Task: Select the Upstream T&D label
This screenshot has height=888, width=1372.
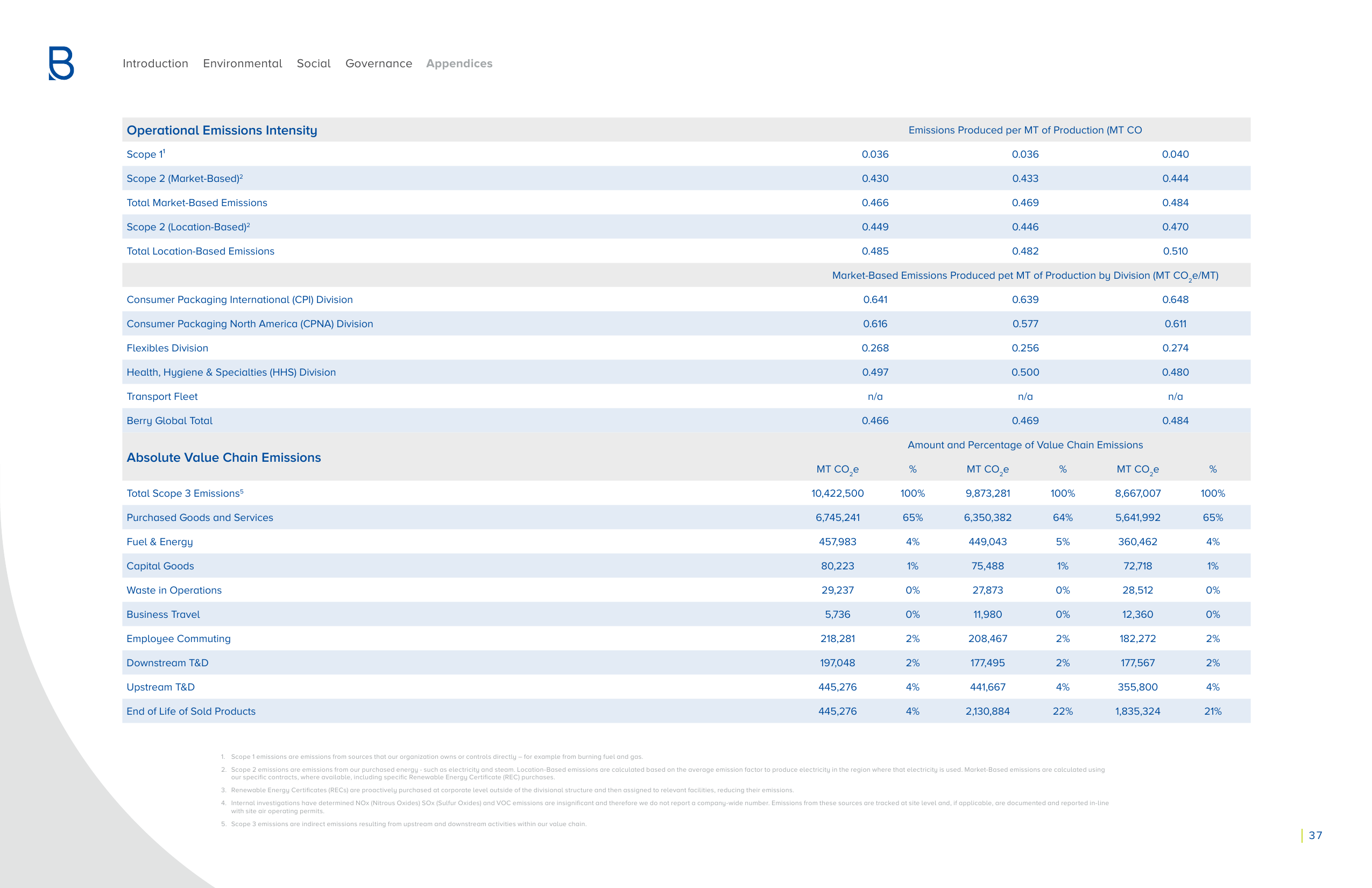Action: click(x=161, y=687)
